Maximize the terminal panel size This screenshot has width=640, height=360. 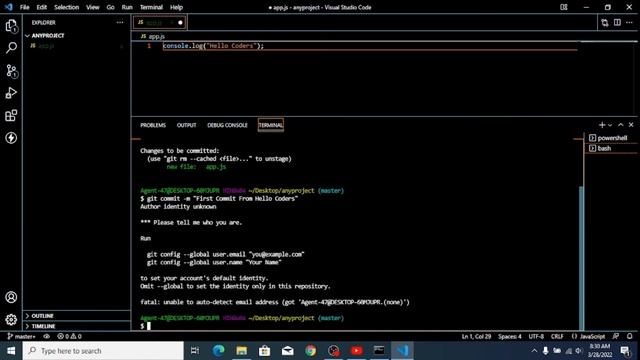(x=620, y=125)
